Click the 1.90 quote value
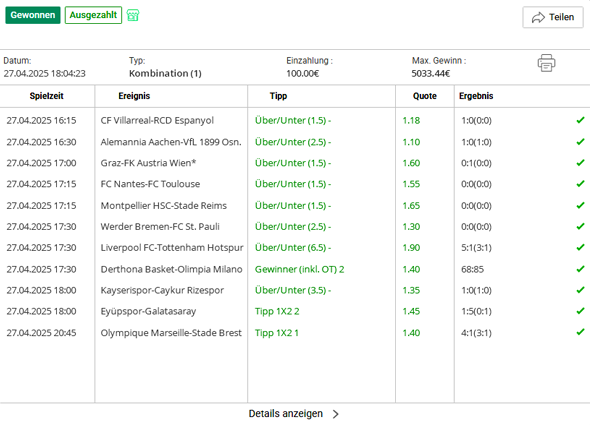The height and width of the screenshot is (425, 590). 411,248
